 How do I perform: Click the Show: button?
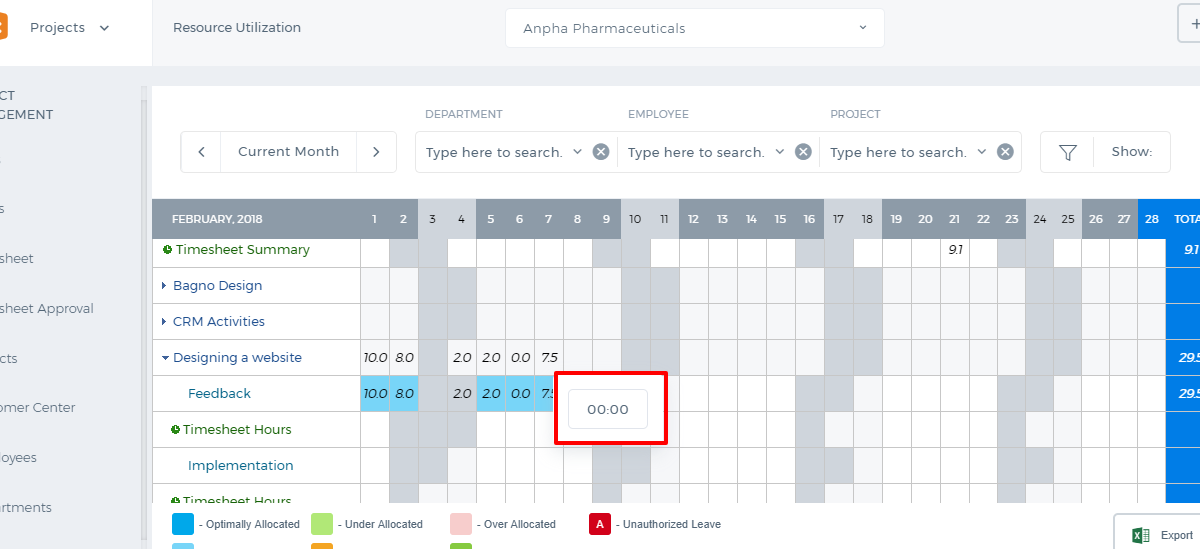pyautogui.click(x=1132, y=152)
